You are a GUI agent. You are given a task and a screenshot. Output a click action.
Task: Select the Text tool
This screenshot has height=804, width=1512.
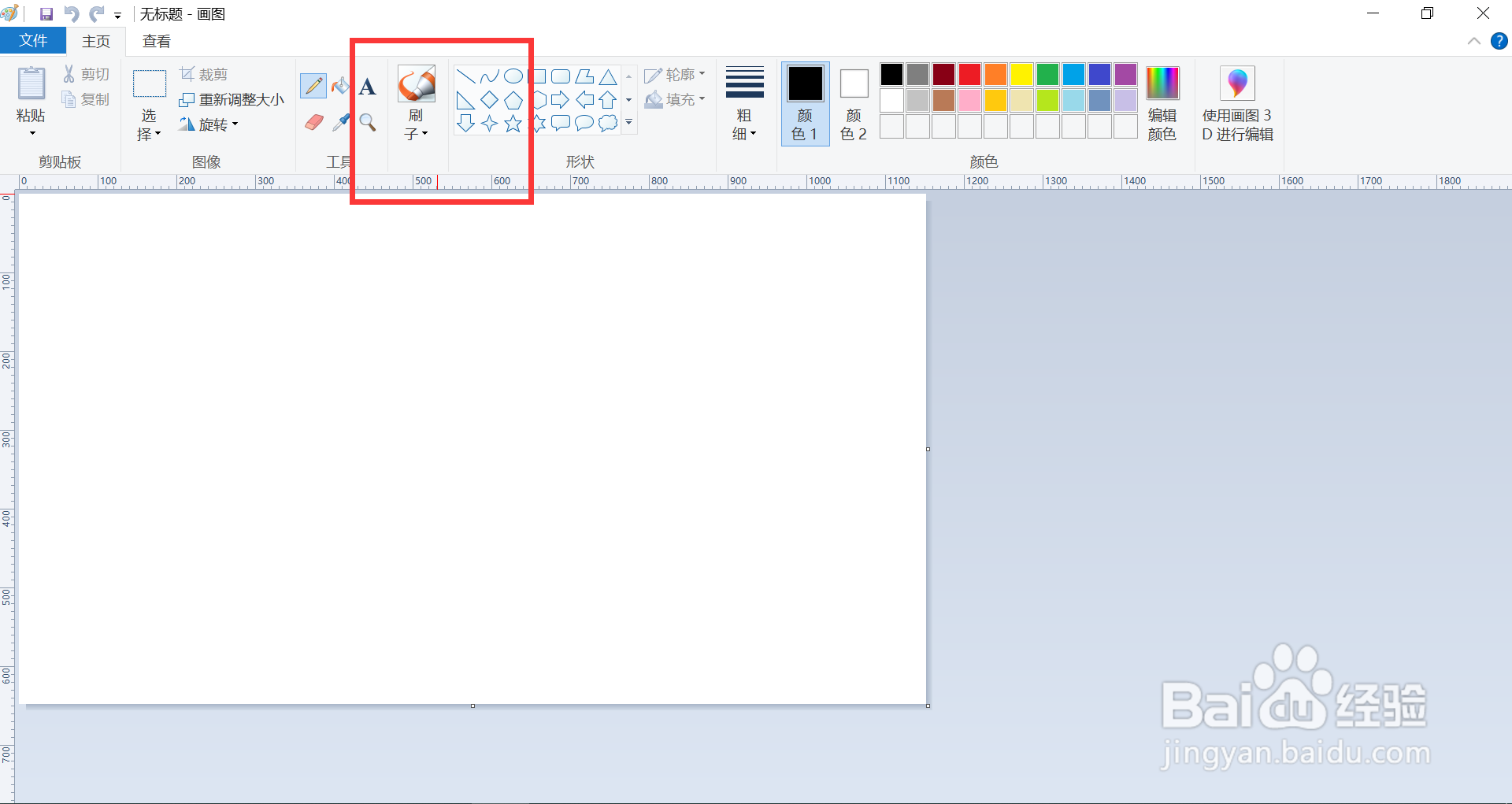coord(367,87)
